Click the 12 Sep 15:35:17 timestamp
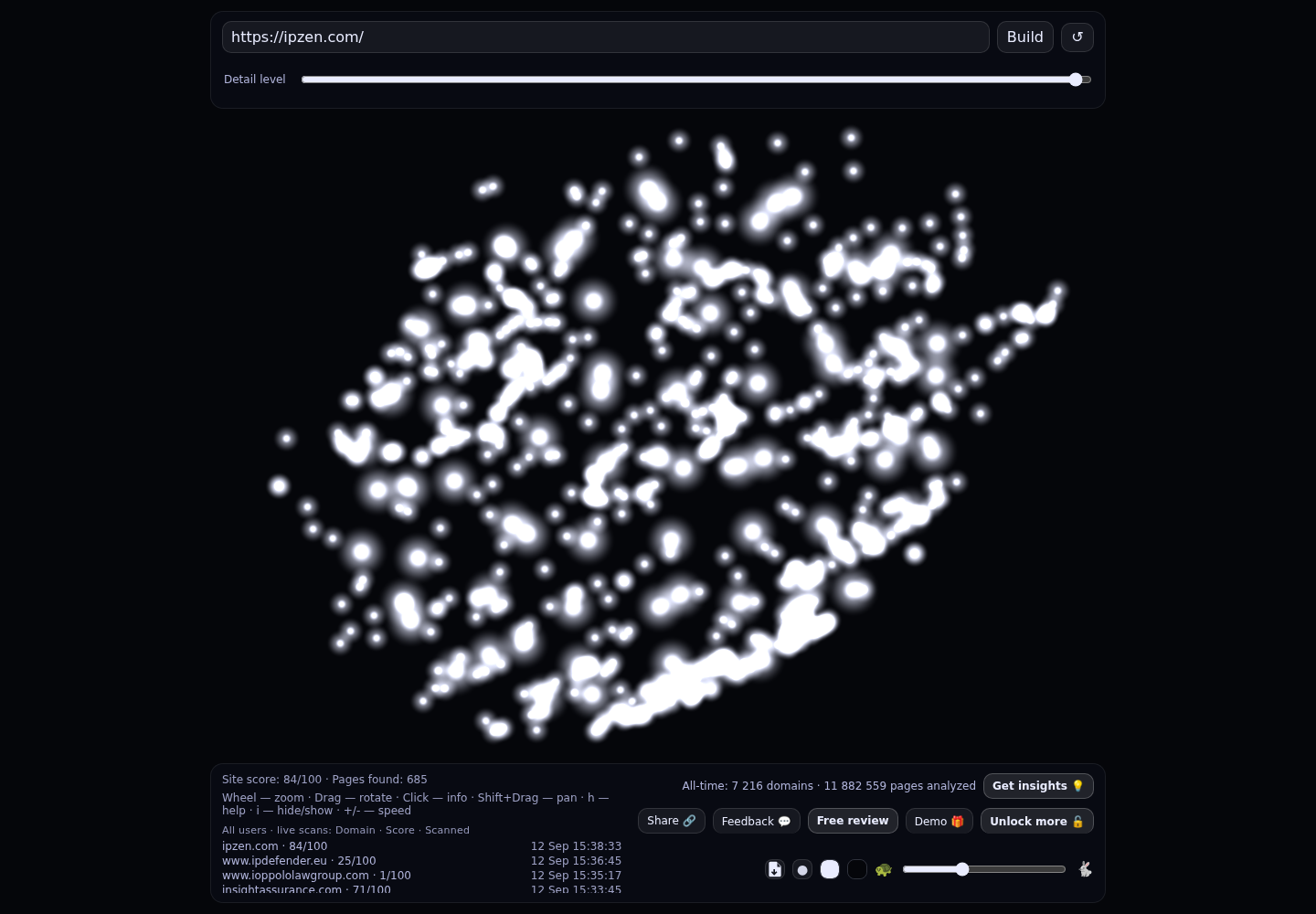Screen dimensions: 1316x914 576,876
